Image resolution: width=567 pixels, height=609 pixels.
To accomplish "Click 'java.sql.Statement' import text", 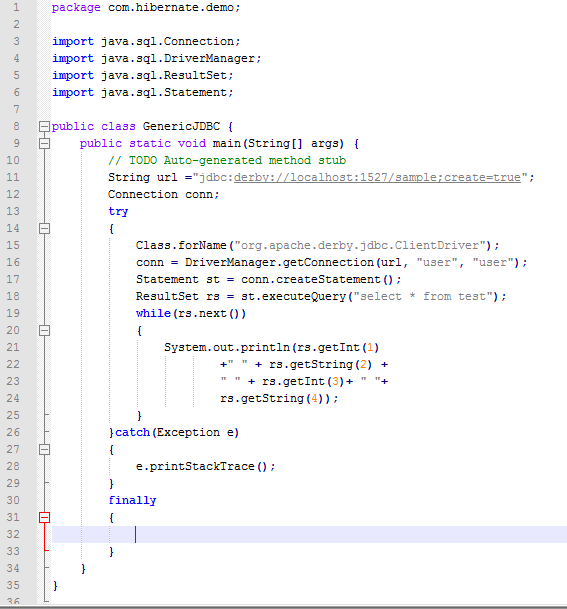I will (x=164, y=92).
